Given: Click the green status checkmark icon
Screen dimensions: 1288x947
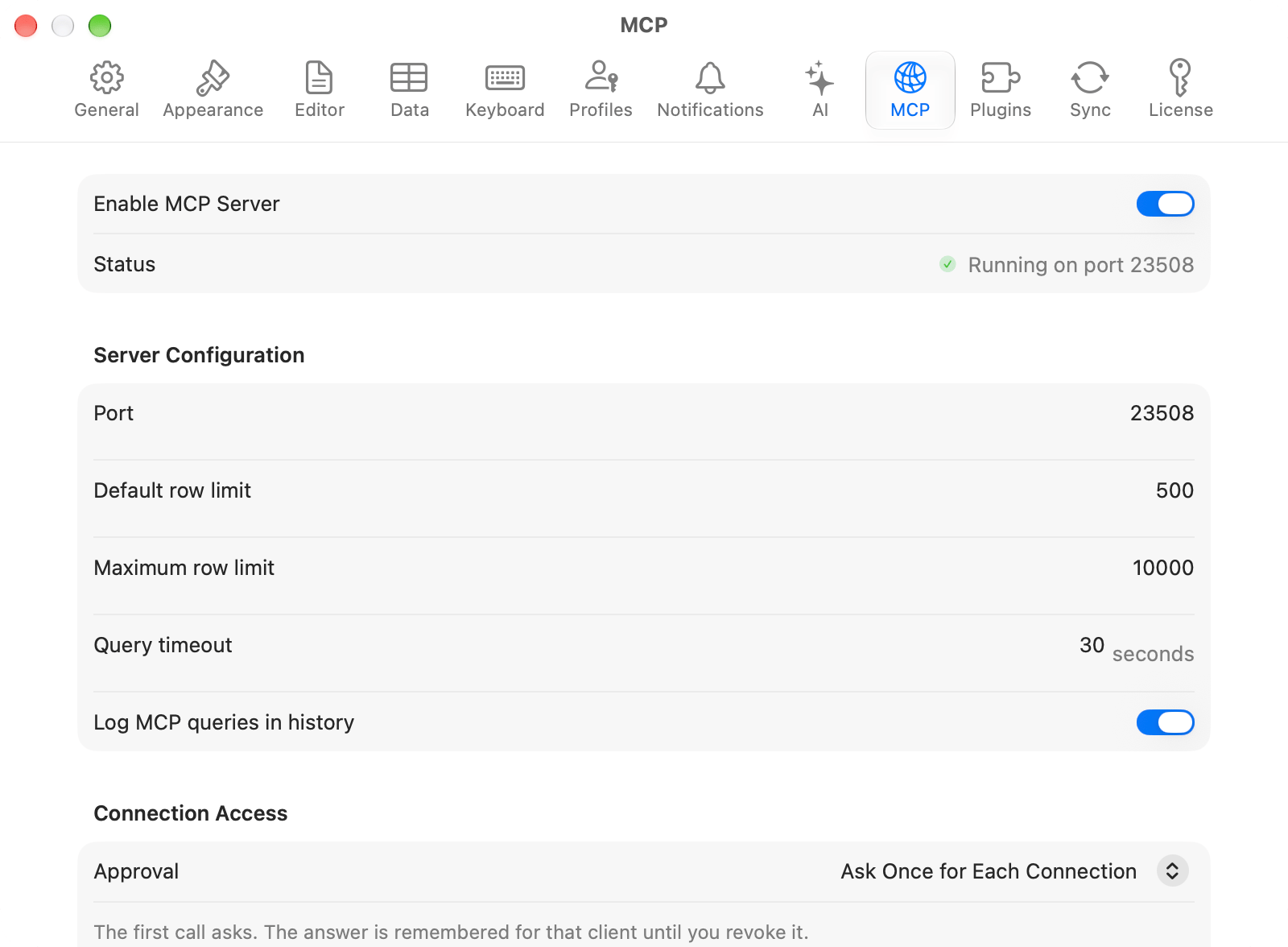Looking at the screenshot, I should [x=947, y=264].
